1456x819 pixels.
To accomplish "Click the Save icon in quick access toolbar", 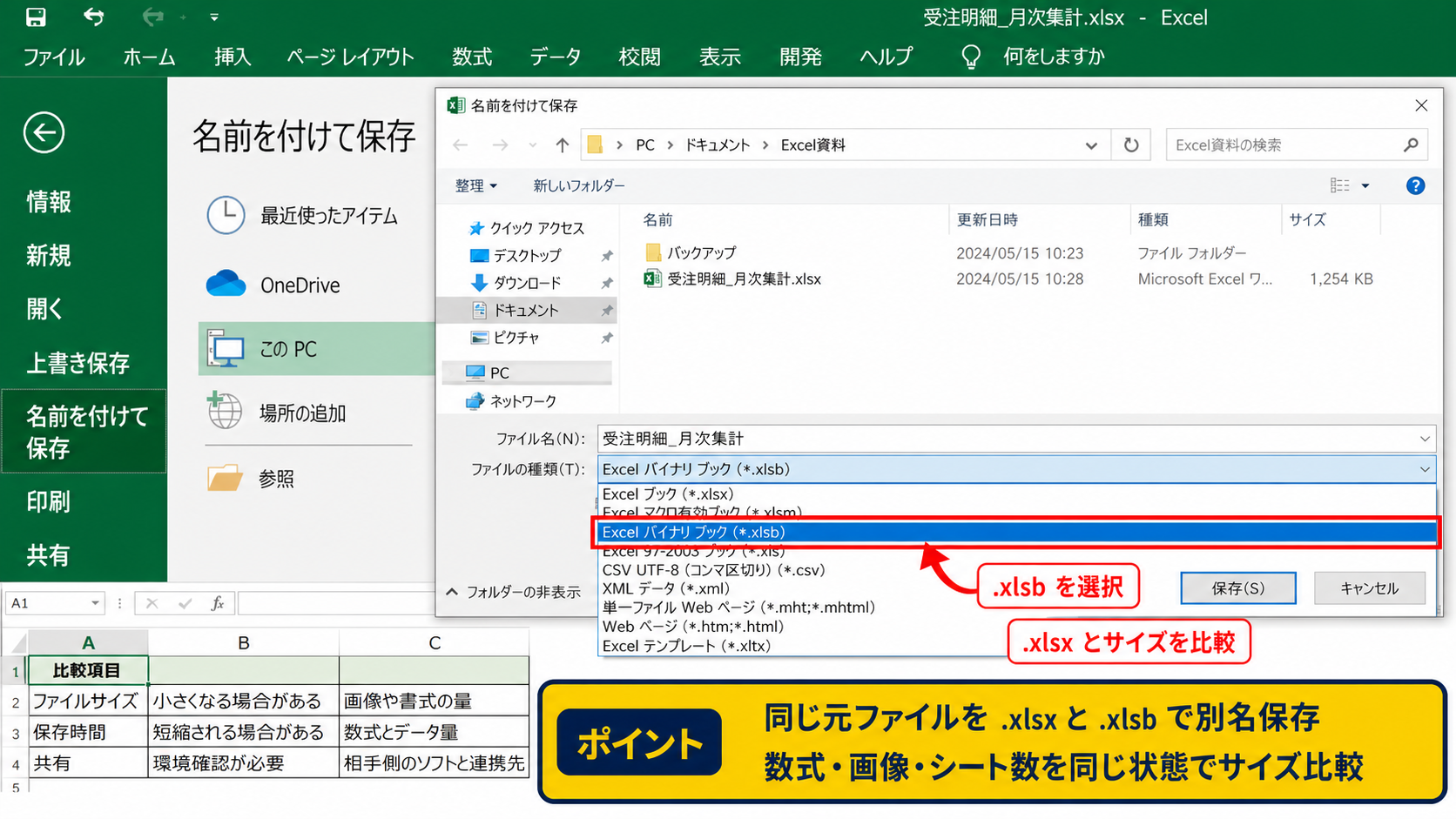I will (x=36, y=17).
